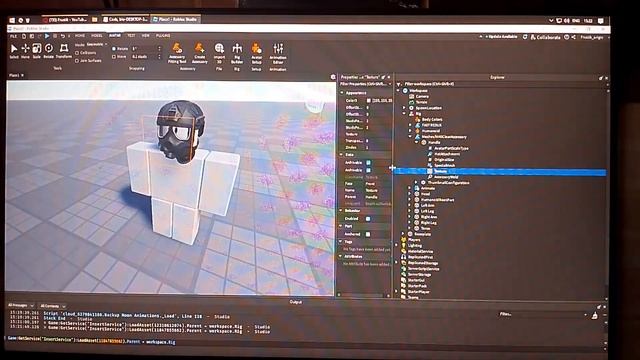The image size is (640, 360).
Task: Click the Filter Properties search field
Action: 365,84
